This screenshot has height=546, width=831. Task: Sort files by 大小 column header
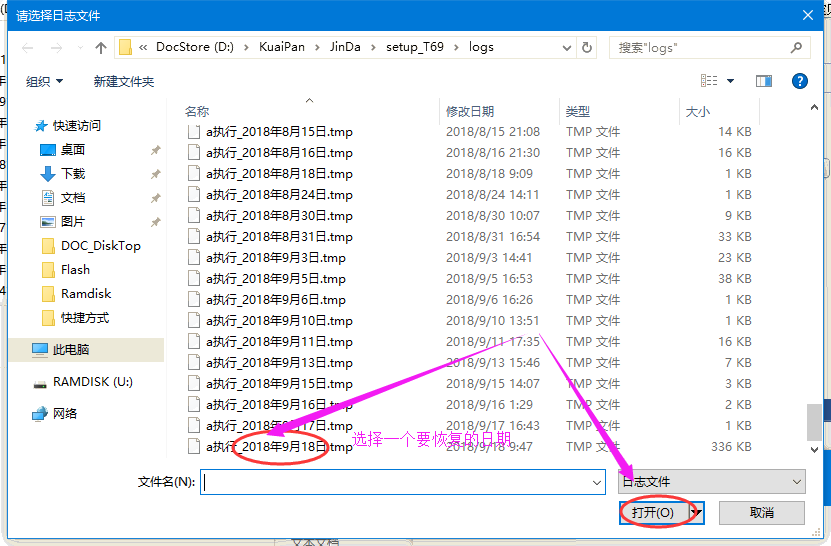tap(697, 111)
